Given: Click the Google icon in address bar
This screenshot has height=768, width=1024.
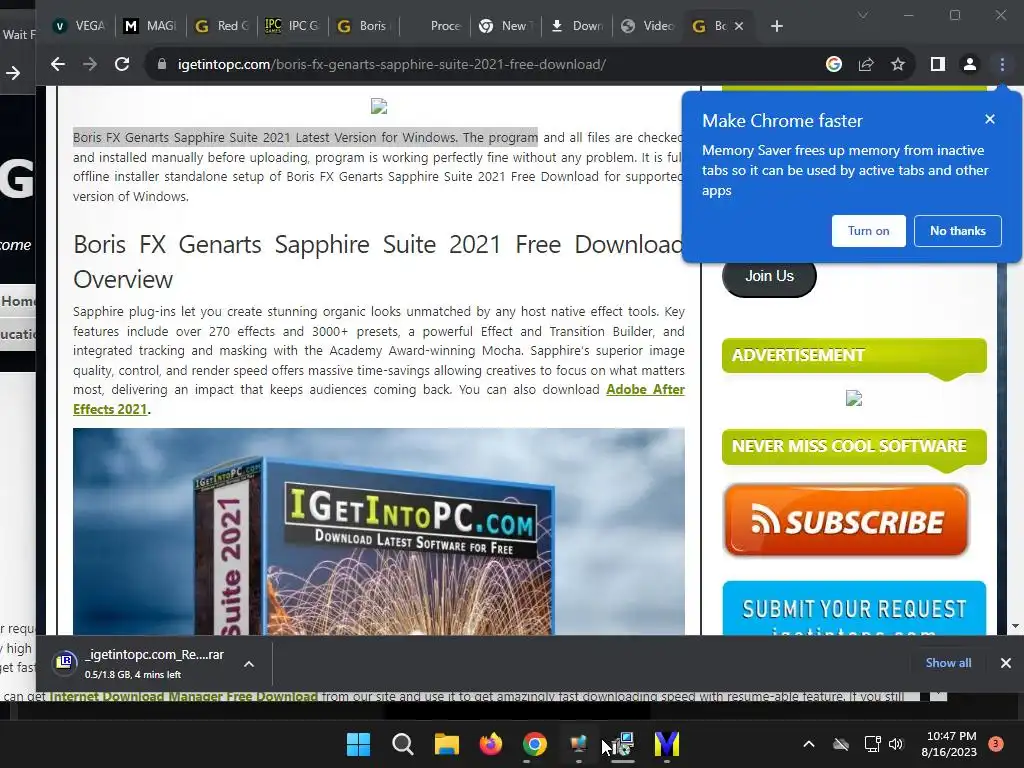Looking at the screenshot, I should click(x=833, y=64).
